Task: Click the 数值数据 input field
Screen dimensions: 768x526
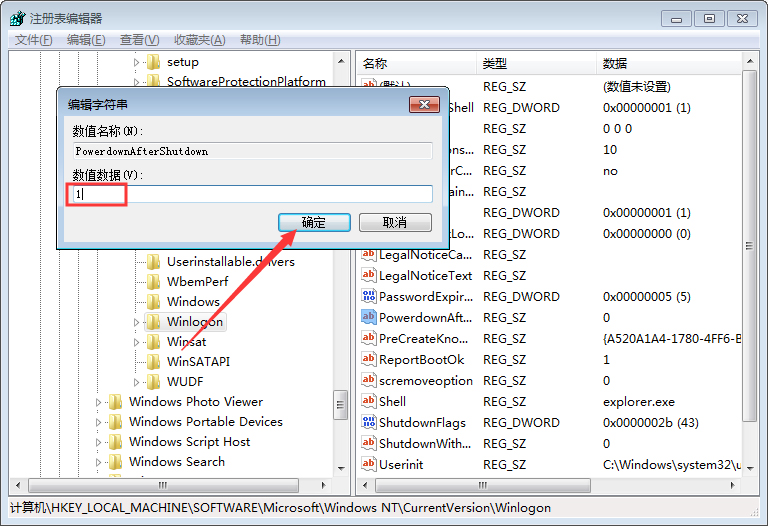Action: tap(252, 194)
